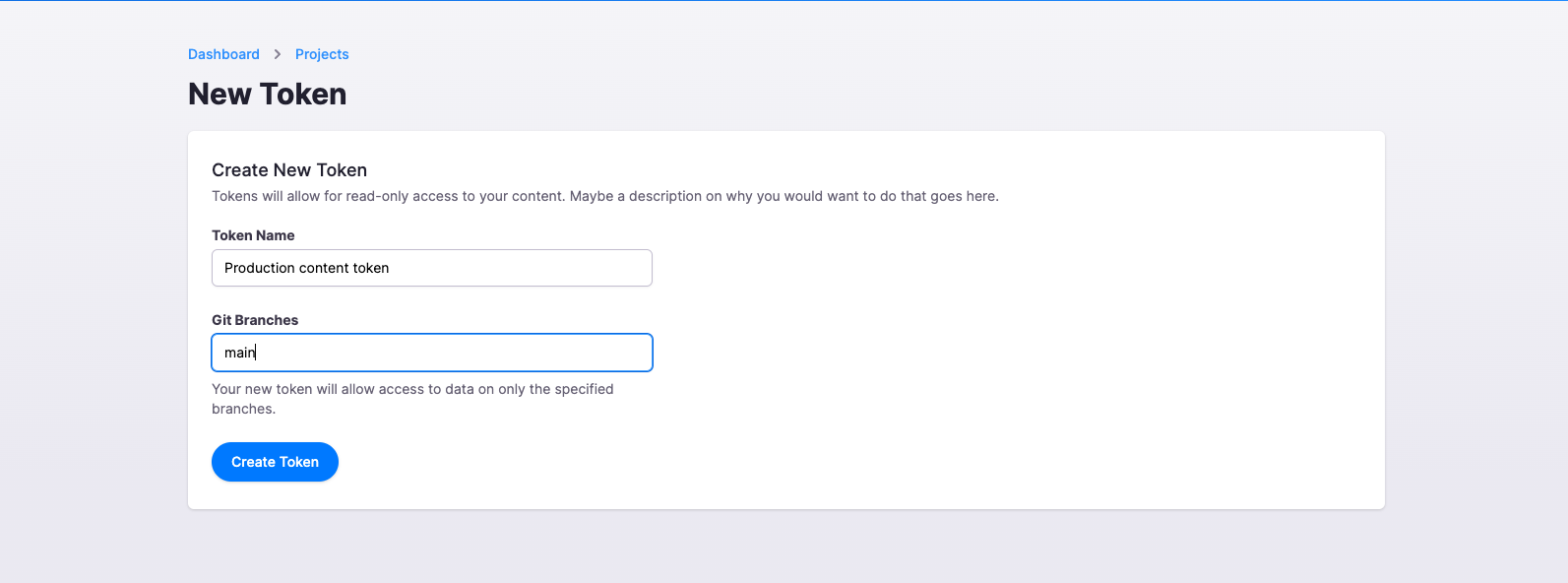
Task: Click the read-only access description text
Action: click(x=604, y=196)
